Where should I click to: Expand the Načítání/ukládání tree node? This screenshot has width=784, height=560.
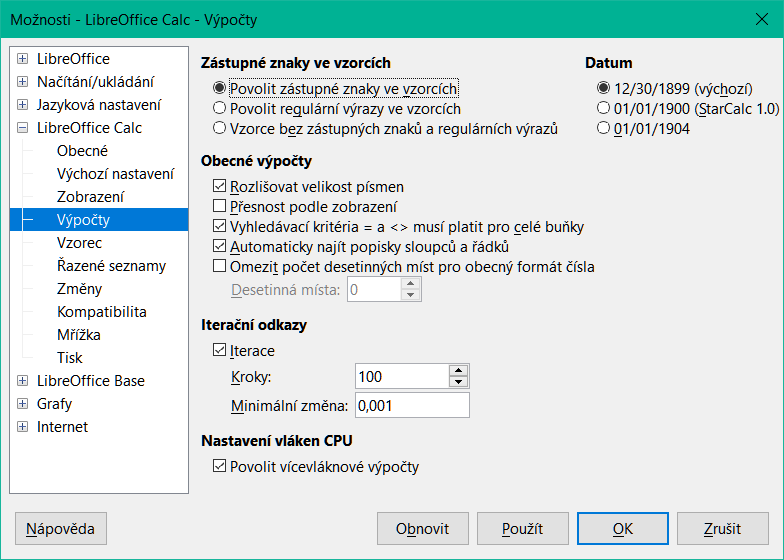[22, 82]
